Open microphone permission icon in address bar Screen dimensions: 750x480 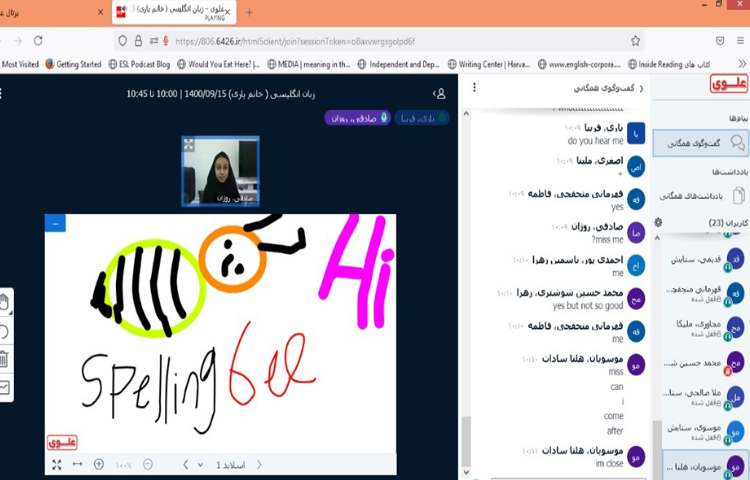pyautogui.click(x=165, y=41)
